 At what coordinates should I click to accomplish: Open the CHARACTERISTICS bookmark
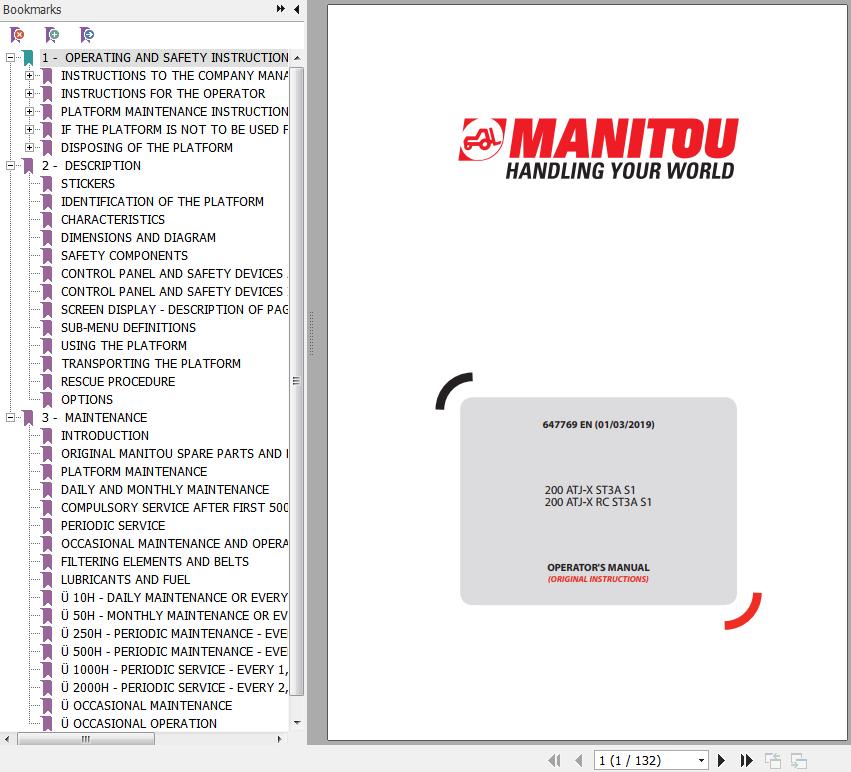112,219
